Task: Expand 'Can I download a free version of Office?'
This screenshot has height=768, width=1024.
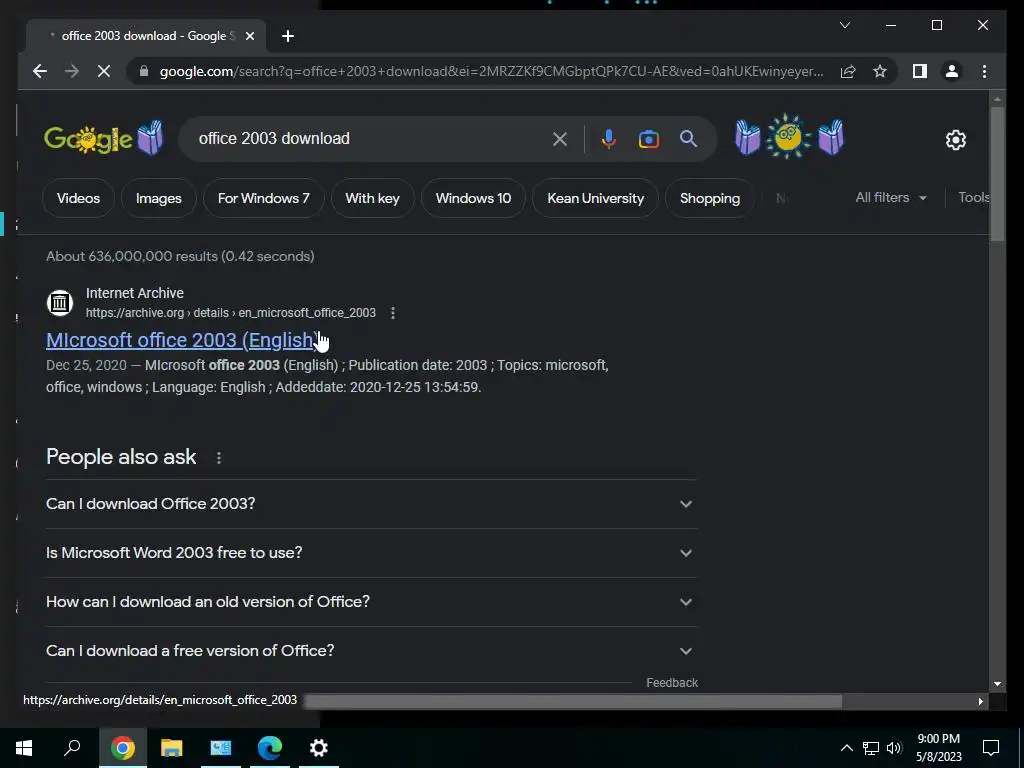Action: point(371,650)
